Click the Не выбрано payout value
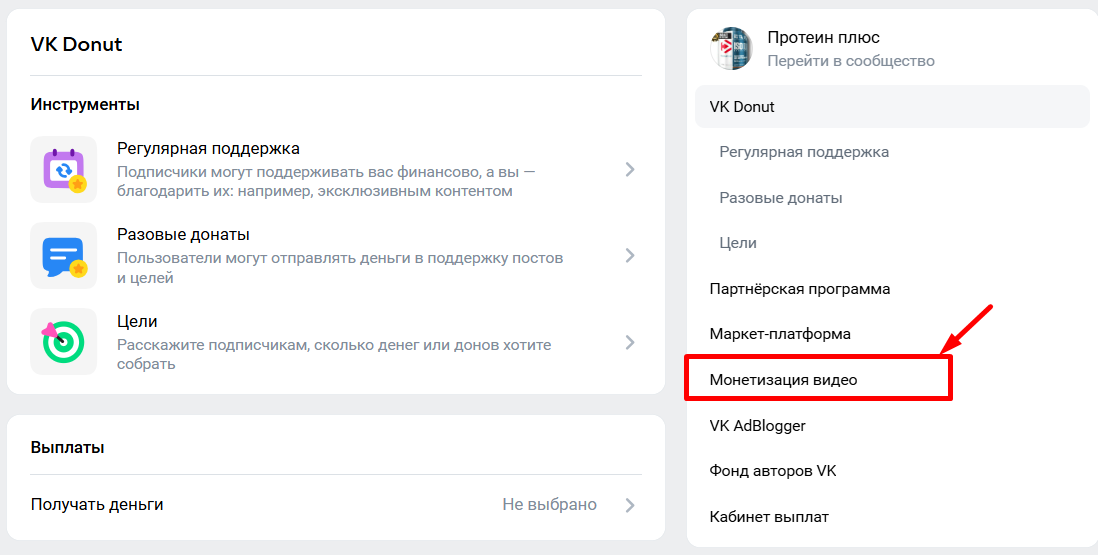 549,505
